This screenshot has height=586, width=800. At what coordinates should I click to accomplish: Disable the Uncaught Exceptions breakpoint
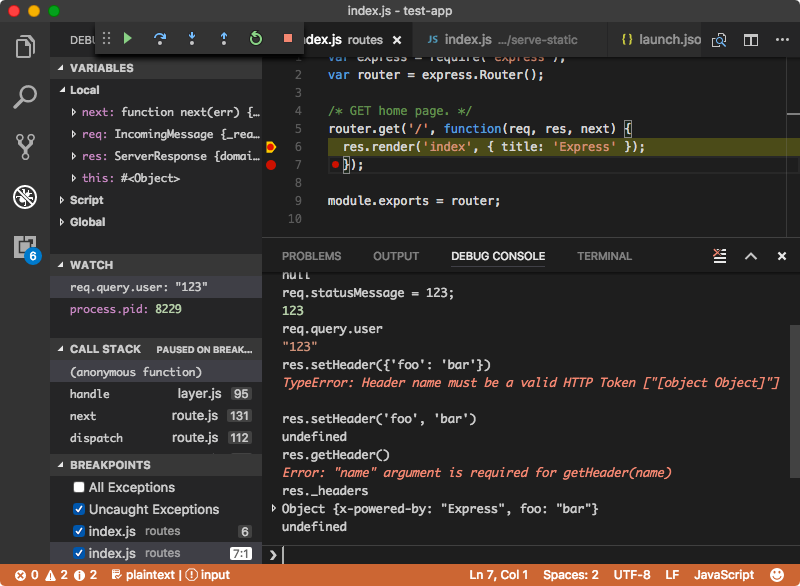[79, 509]
